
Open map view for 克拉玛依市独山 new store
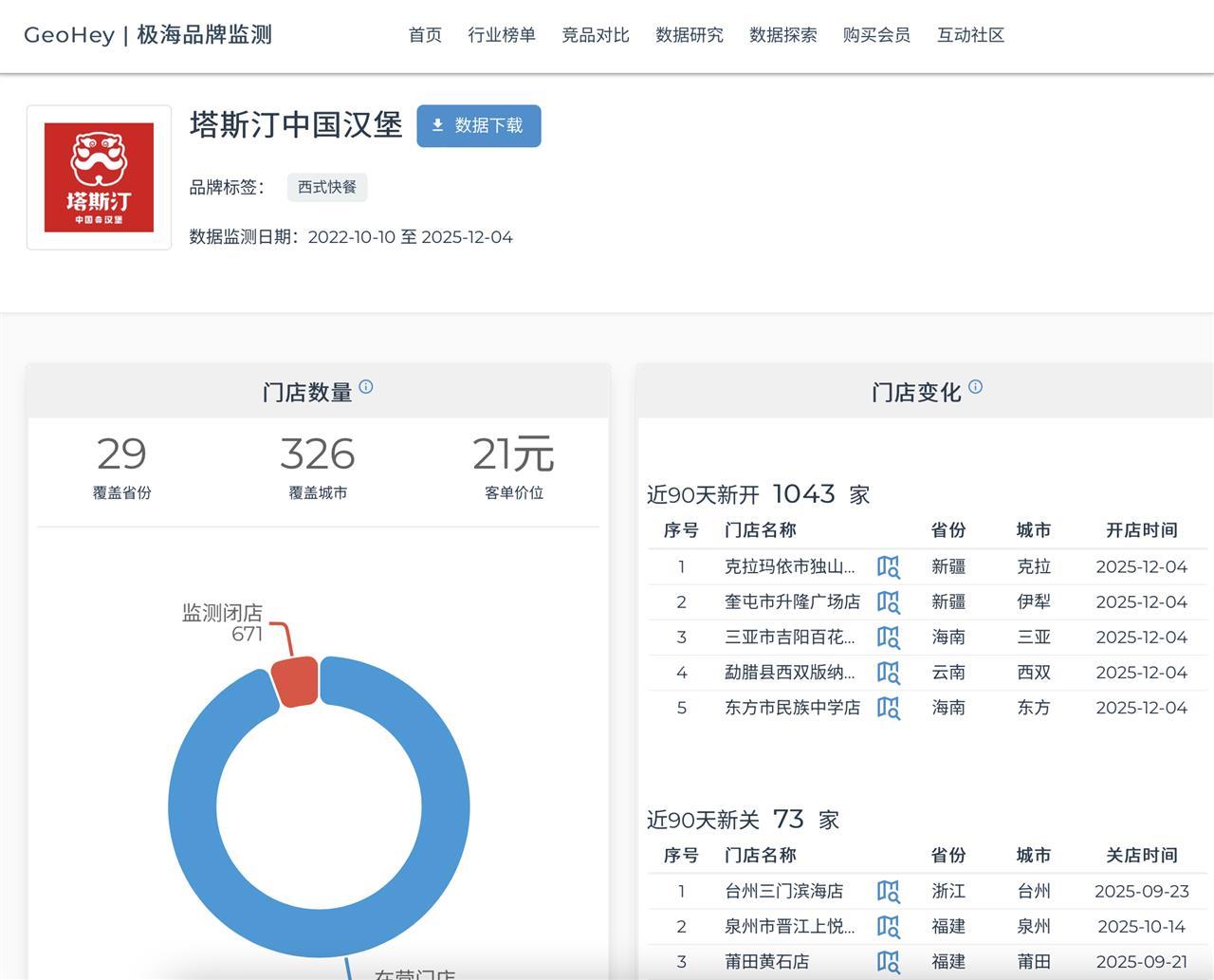point(889,566)
